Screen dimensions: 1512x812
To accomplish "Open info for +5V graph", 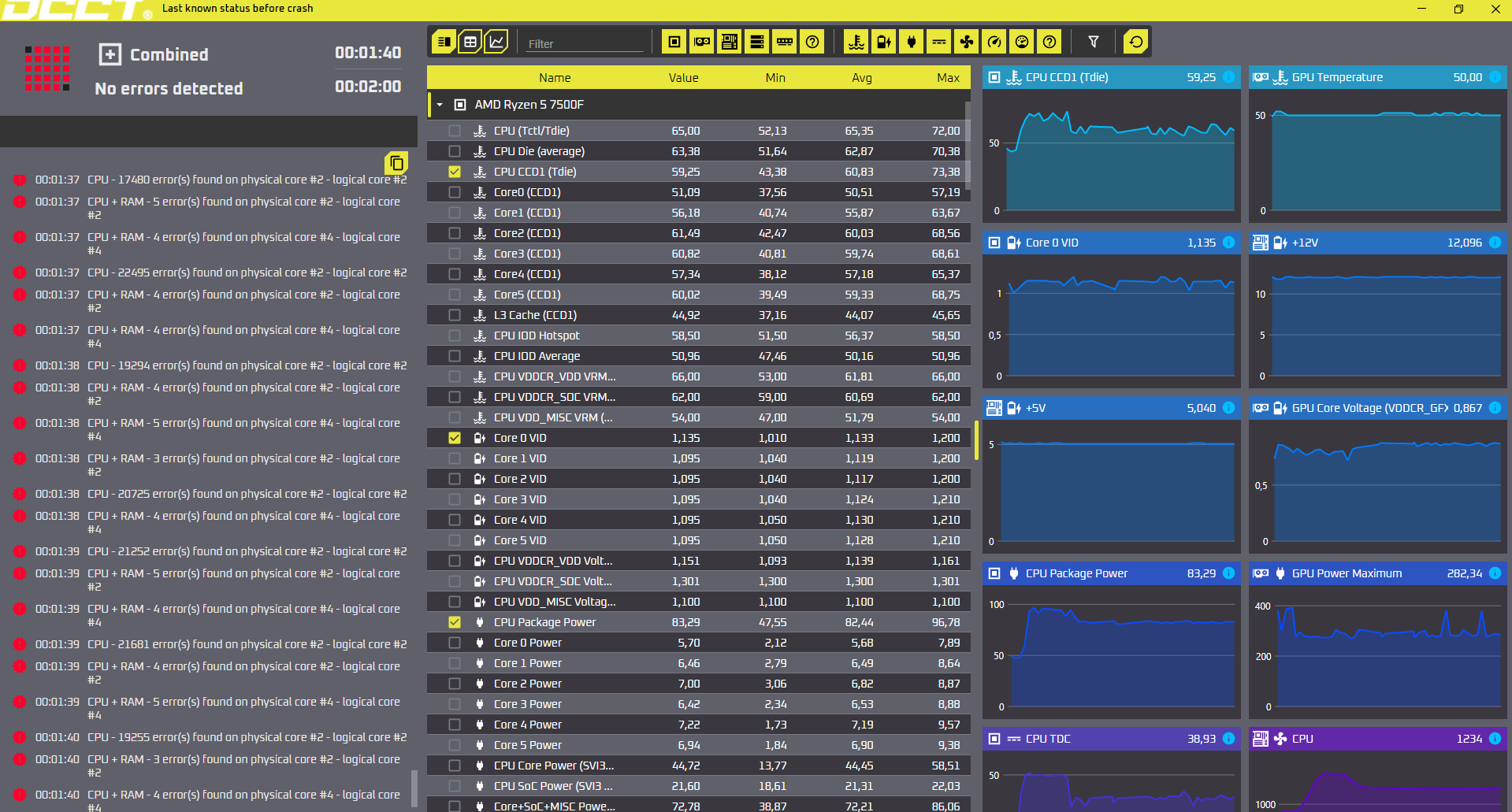I will click(1228, 408).
